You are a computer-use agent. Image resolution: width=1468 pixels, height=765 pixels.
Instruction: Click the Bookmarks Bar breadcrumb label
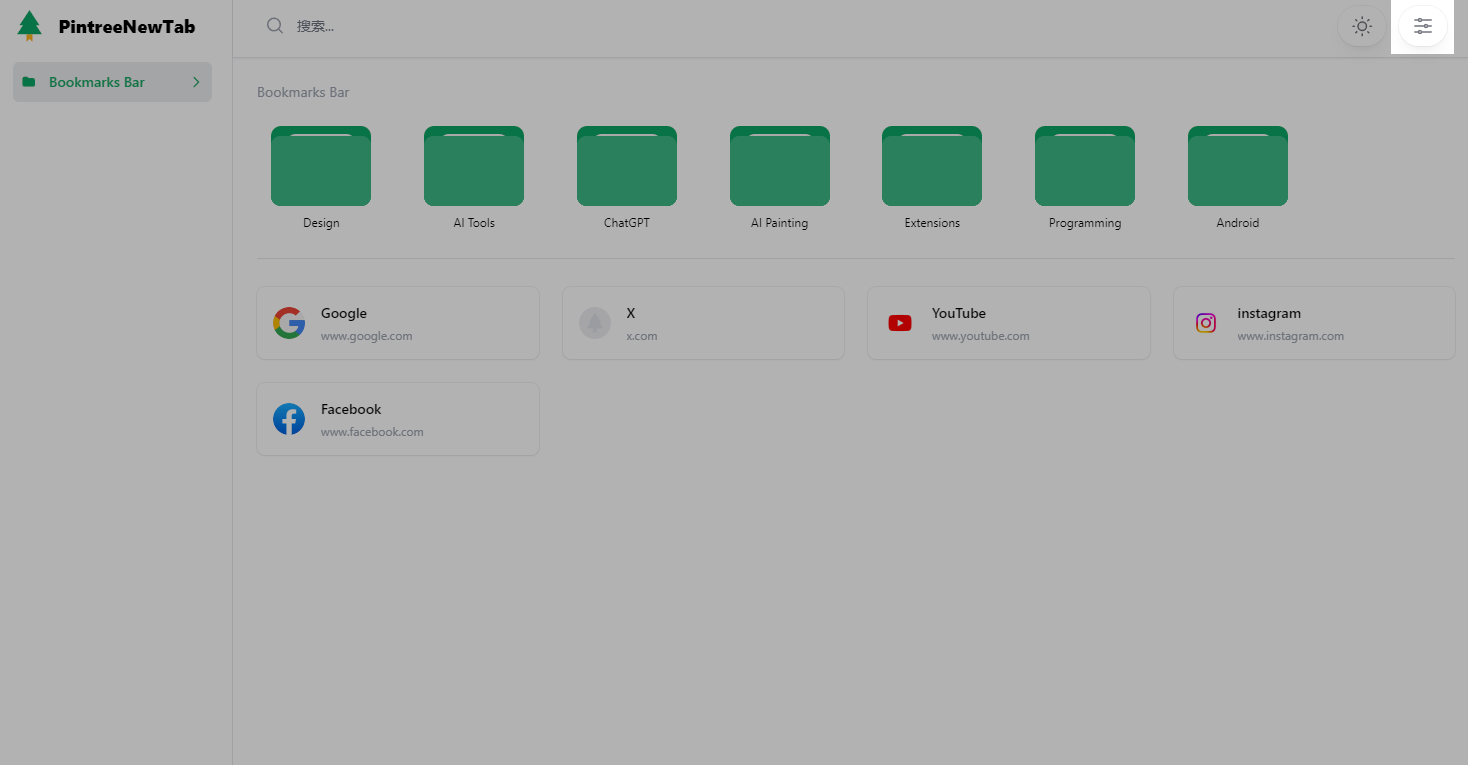(303, 92)
